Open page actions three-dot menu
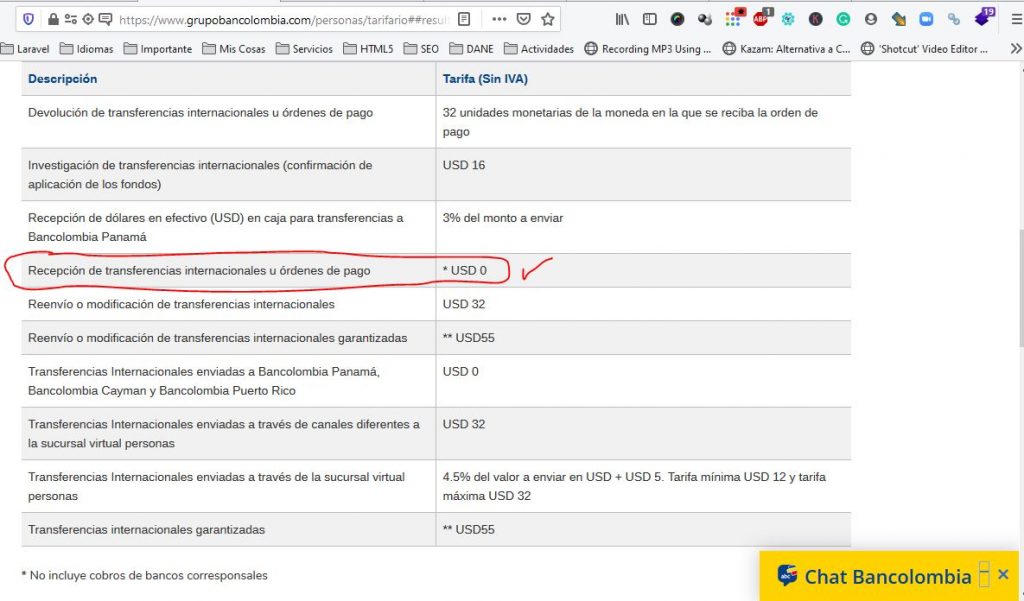1024x601 pixels. 499,20
